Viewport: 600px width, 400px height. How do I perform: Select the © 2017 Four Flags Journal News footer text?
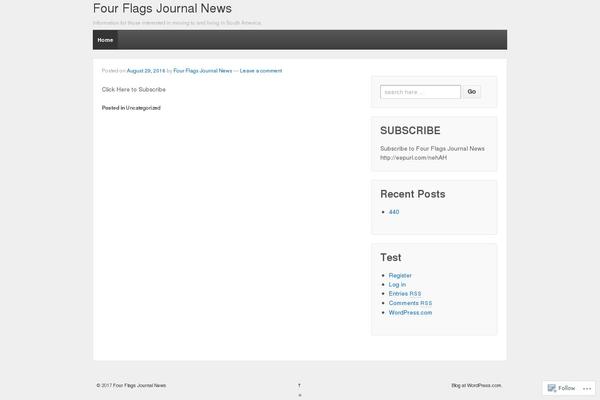point(131,385)
